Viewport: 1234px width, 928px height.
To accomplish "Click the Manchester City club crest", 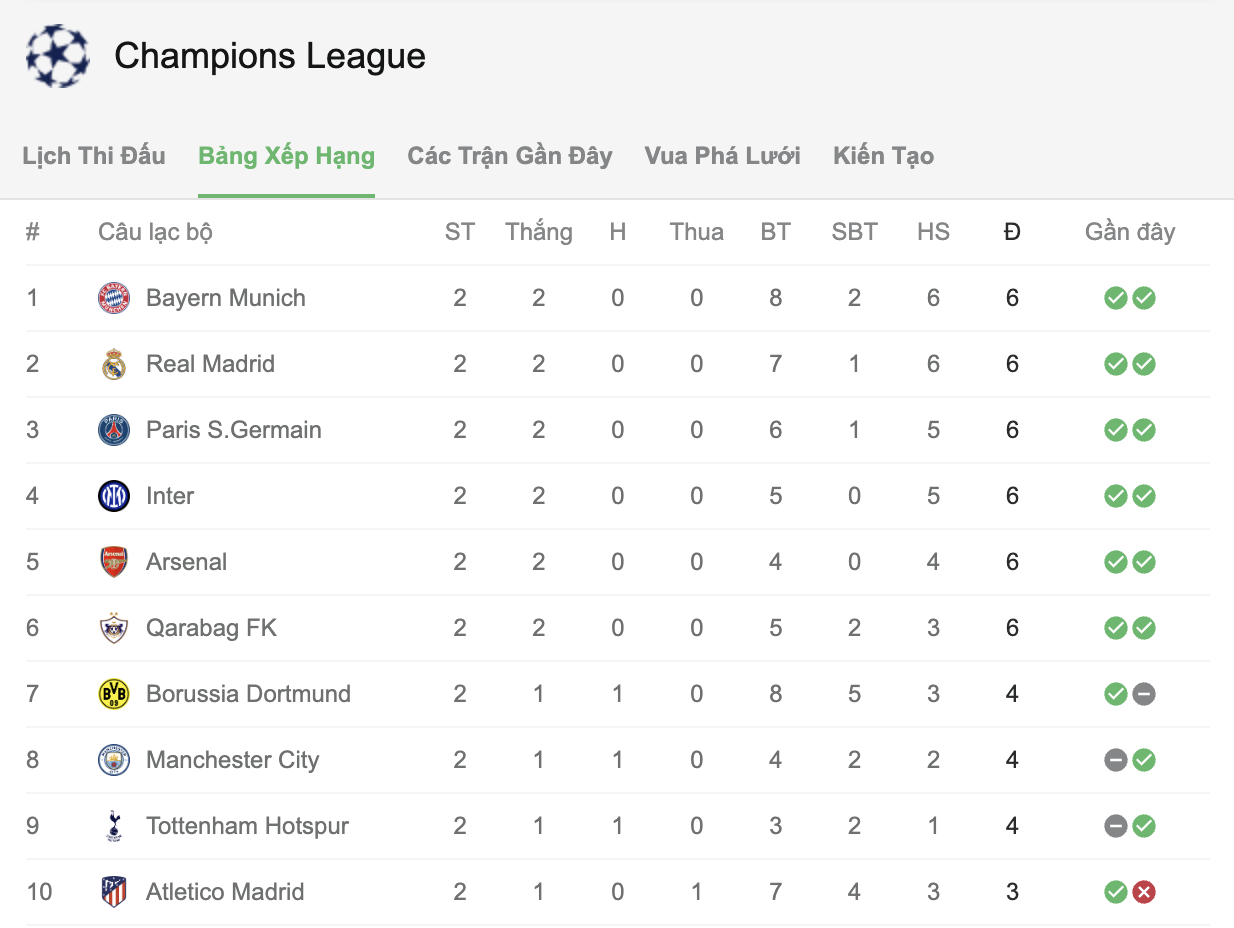I will 114,760.
